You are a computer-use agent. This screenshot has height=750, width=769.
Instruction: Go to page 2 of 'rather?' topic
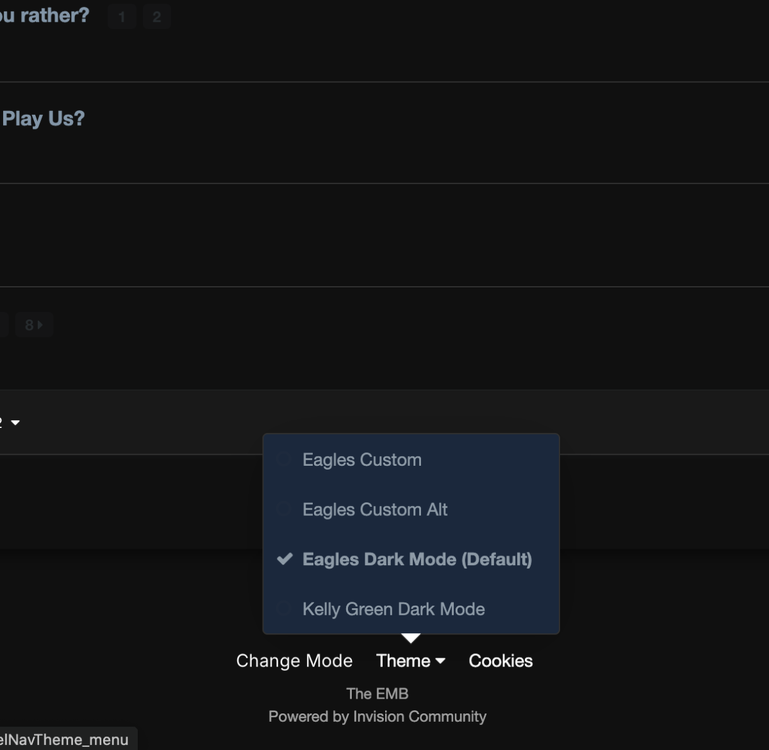[156, 17]
